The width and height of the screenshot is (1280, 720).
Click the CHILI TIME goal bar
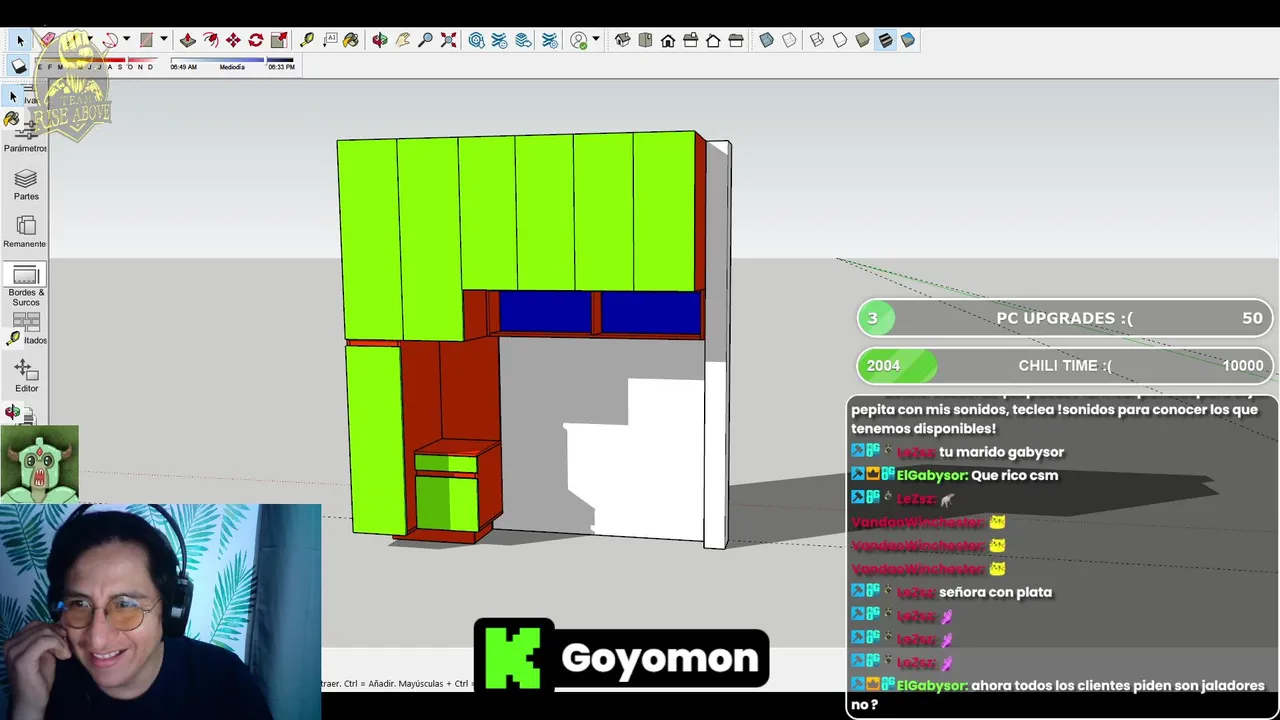point(1065,365)
